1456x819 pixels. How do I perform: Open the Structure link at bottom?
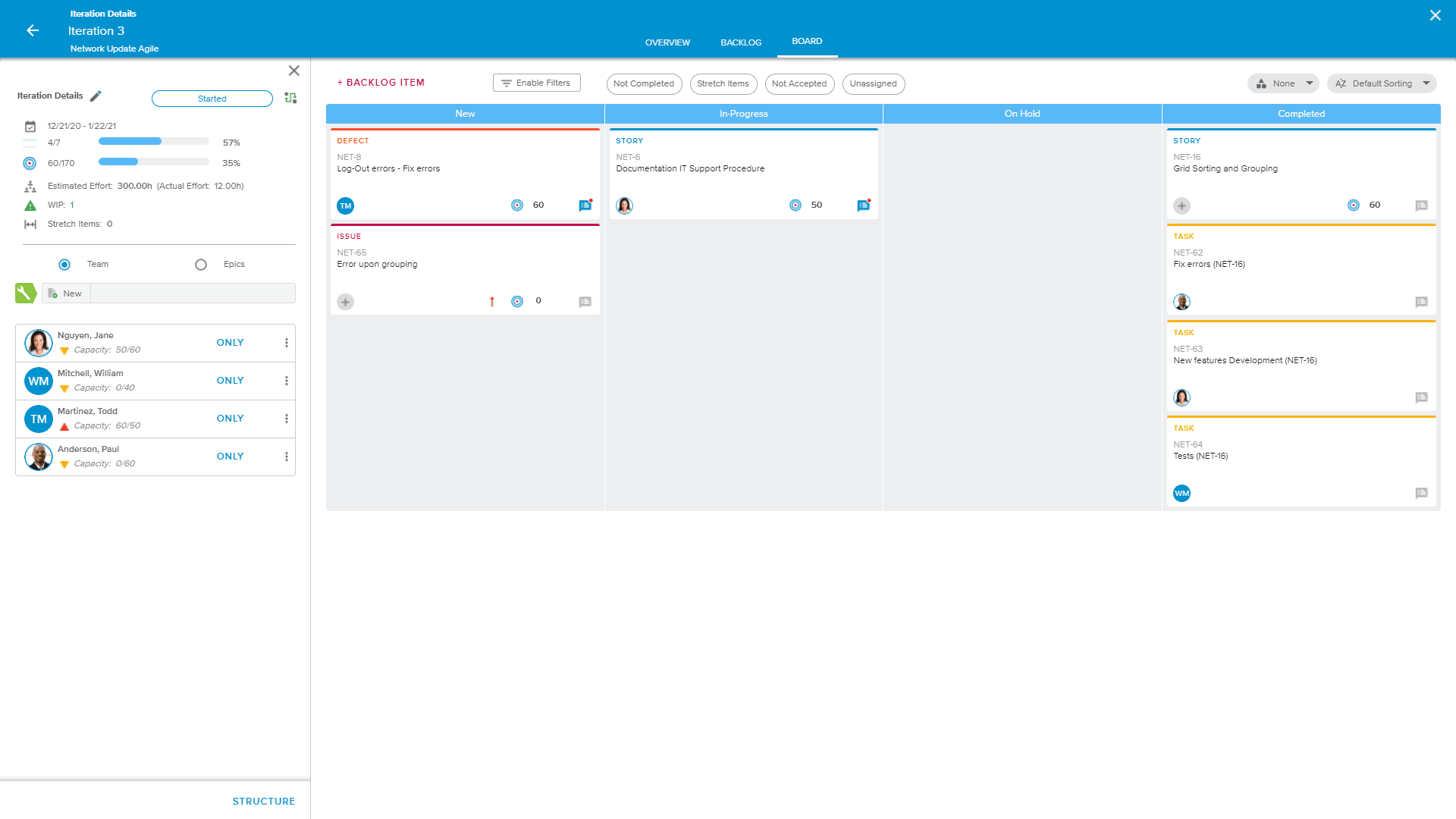coord(264,802)
